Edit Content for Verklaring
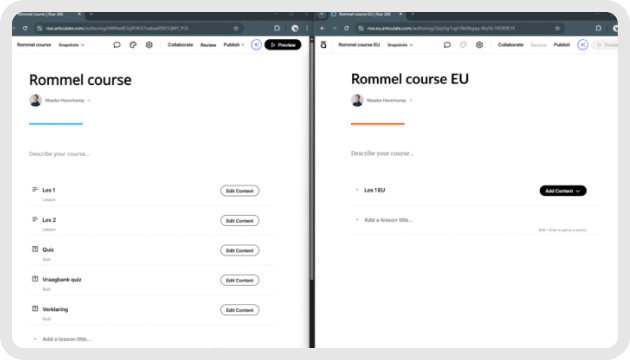Viewport: 630px width, 360px height. point(239,310)
